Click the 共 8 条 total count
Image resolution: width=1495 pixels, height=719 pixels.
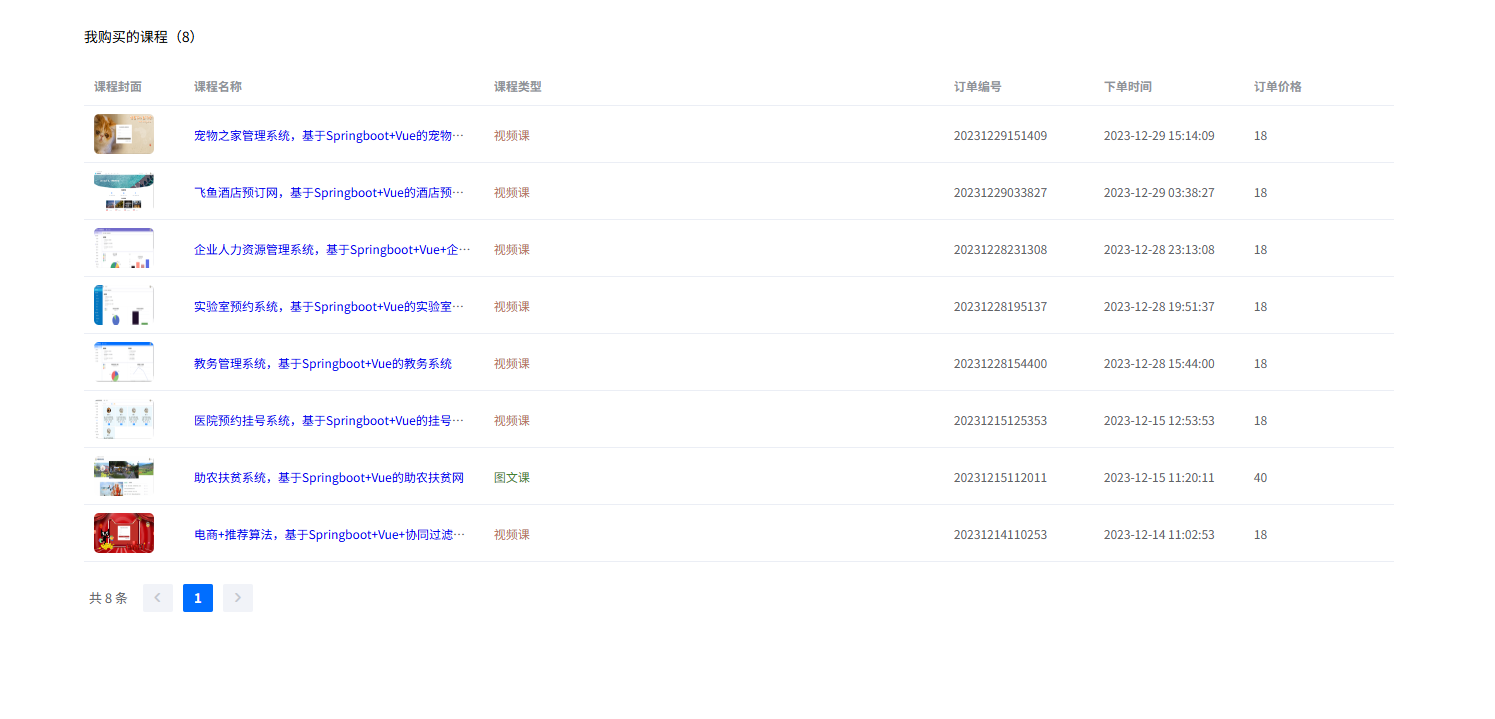[x=108, y=598]
